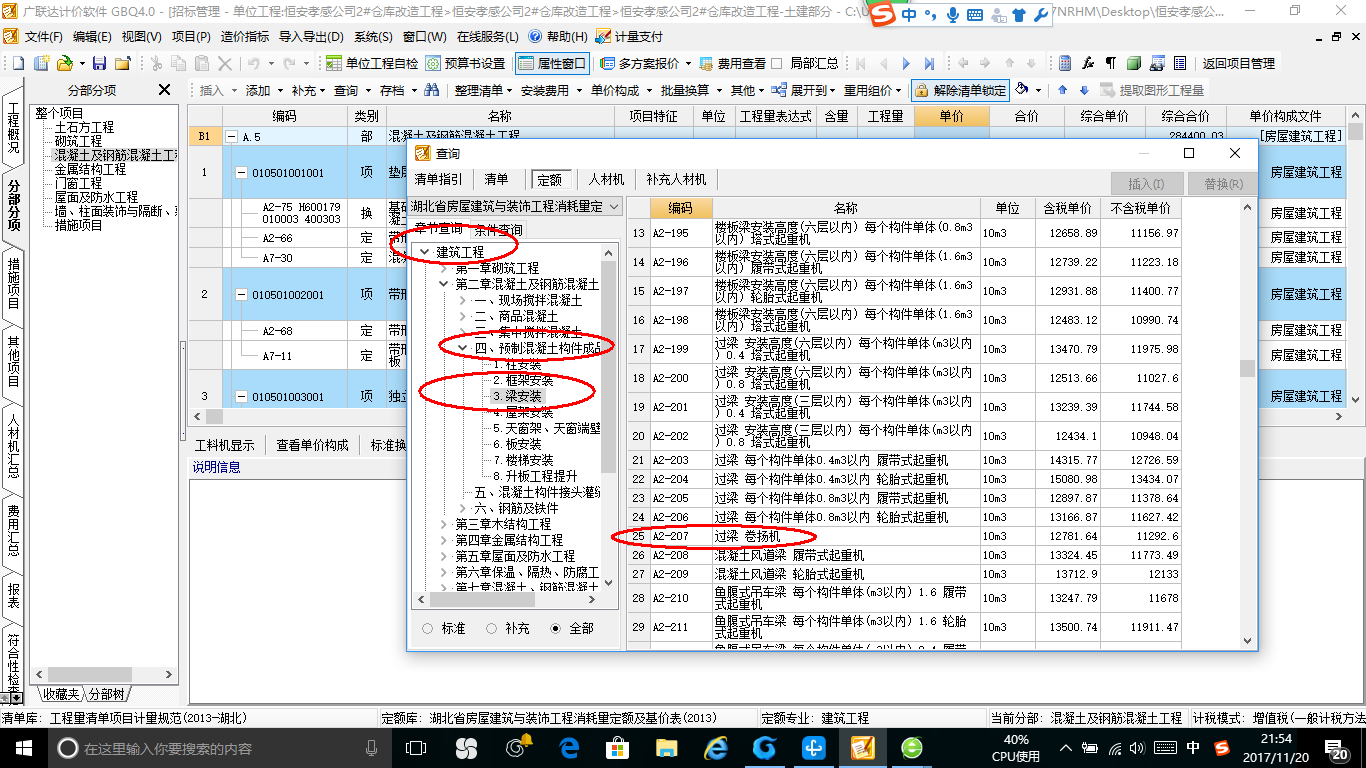Expand 一、现场搅拌混凝土 node
The width and height of the screenshot is (1366, 768).
462,300
